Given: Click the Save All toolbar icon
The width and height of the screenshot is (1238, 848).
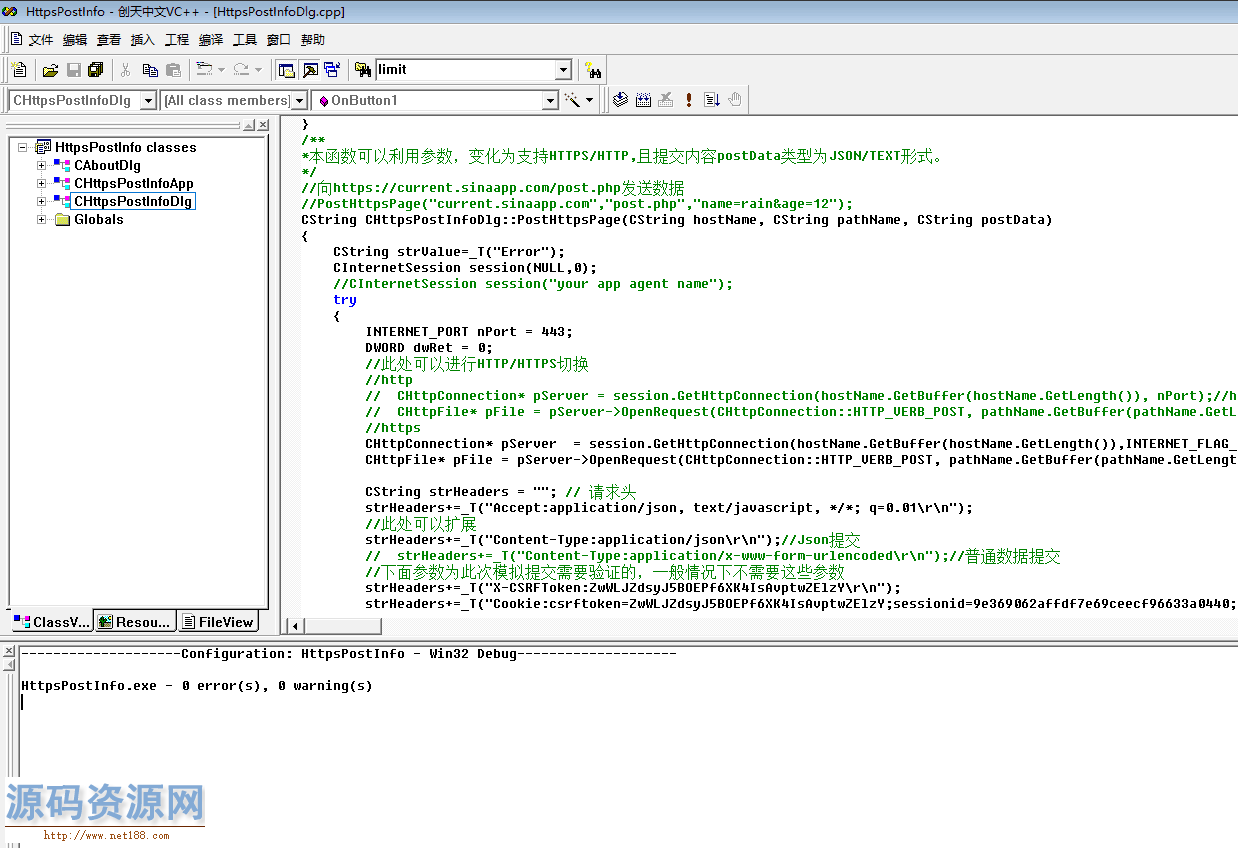Looking at the screenshot, I should tap(96, 70).
